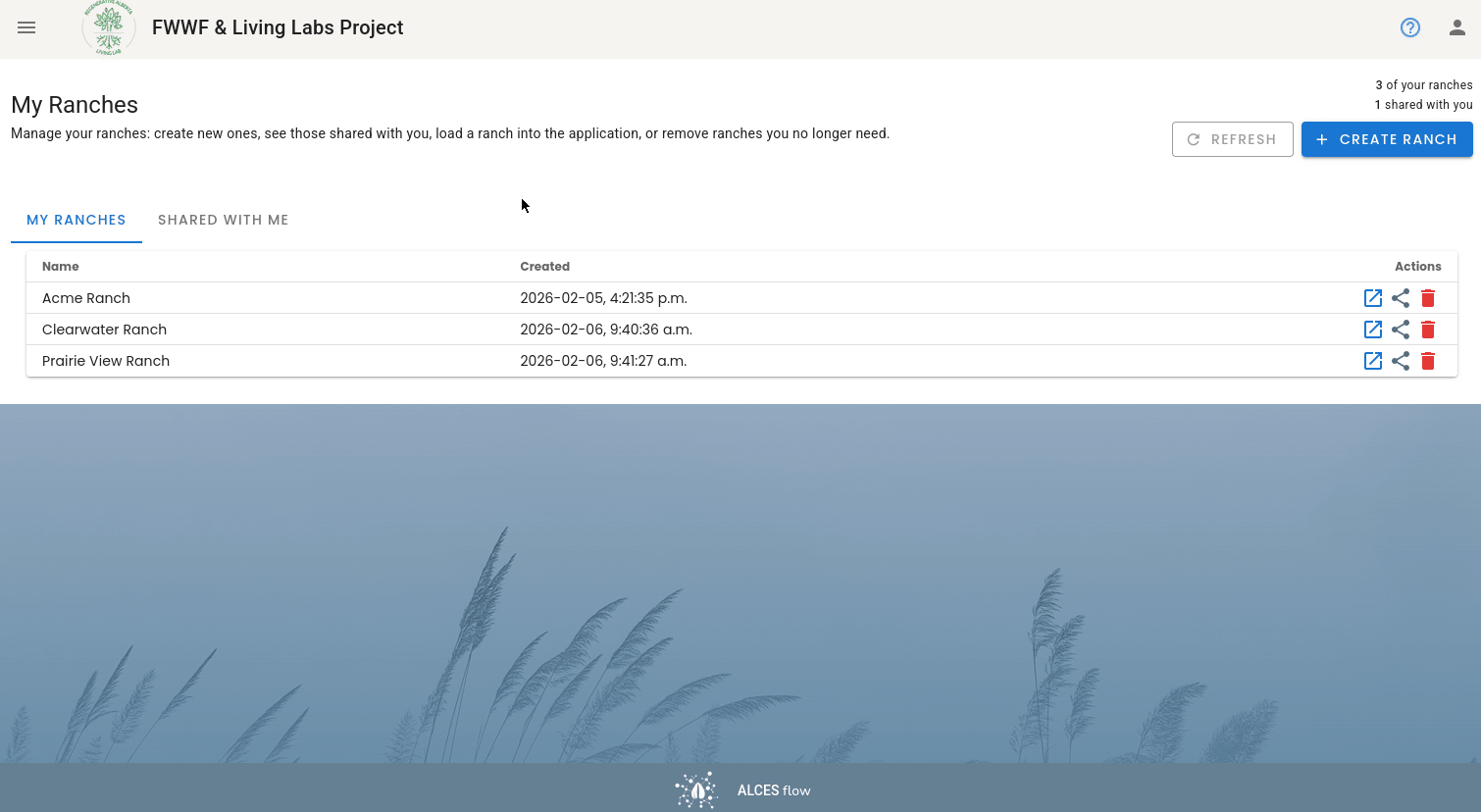Viewport: 1481px width, 812px height.
Task: Switch to the Shared With Me tab
Action: [x=224, y=220]
